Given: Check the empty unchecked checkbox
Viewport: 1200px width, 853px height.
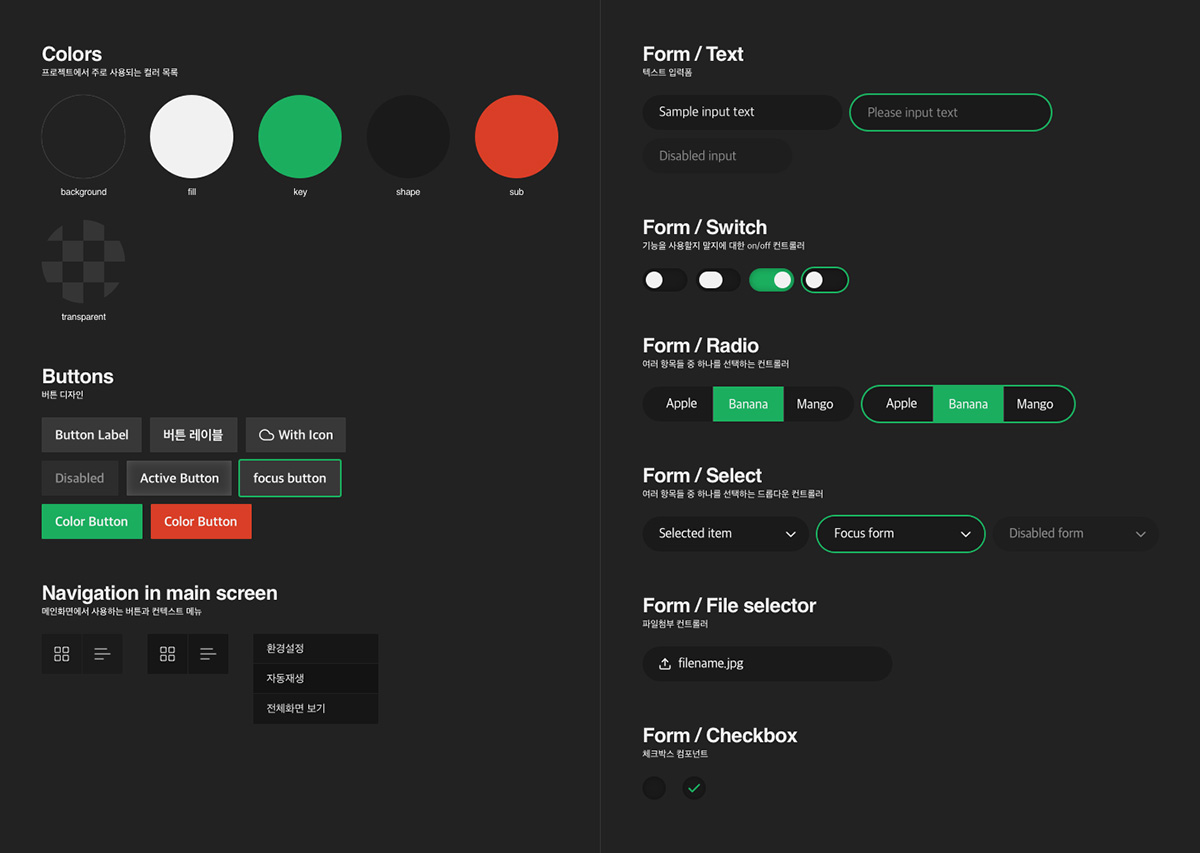Looking at the screenshot, I should [x=654, y=788].
